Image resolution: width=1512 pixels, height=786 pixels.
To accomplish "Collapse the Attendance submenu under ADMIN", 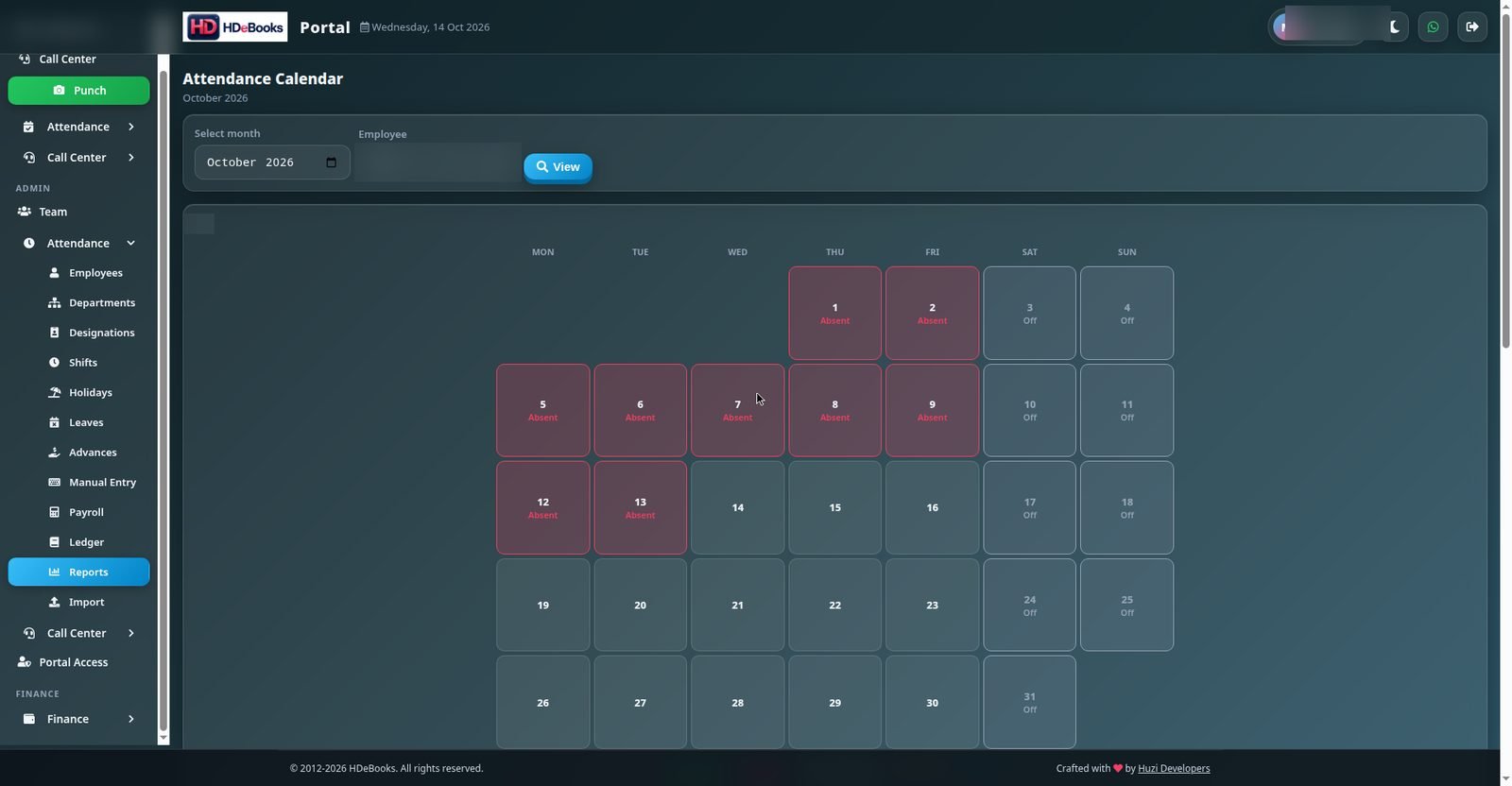I will pyautogui.click(x=78, y=244).
